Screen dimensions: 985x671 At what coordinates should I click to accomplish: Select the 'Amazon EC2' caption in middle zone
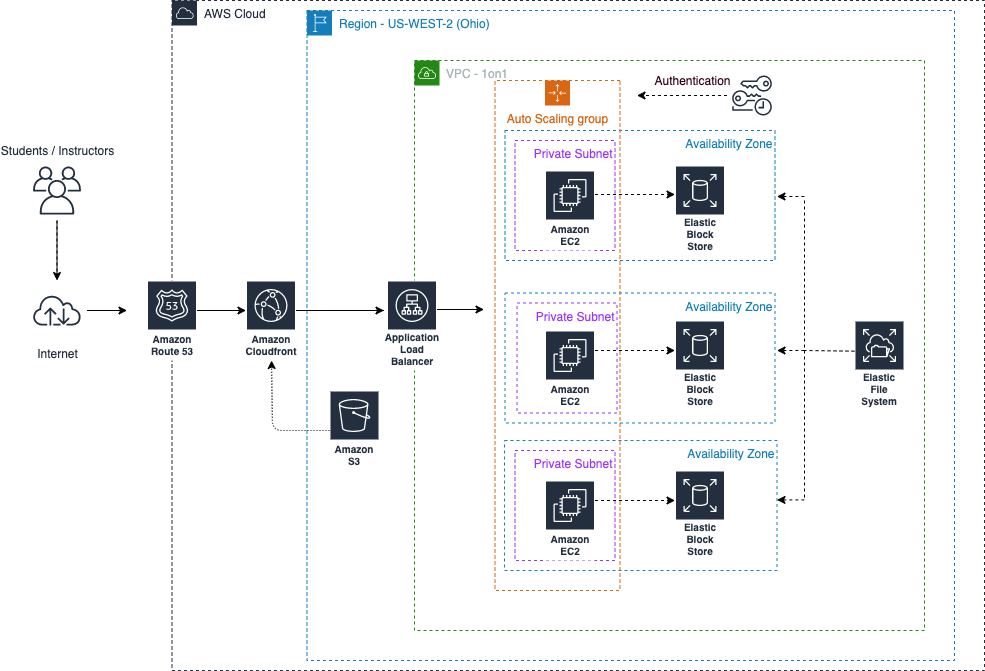(x=570, y=396)
